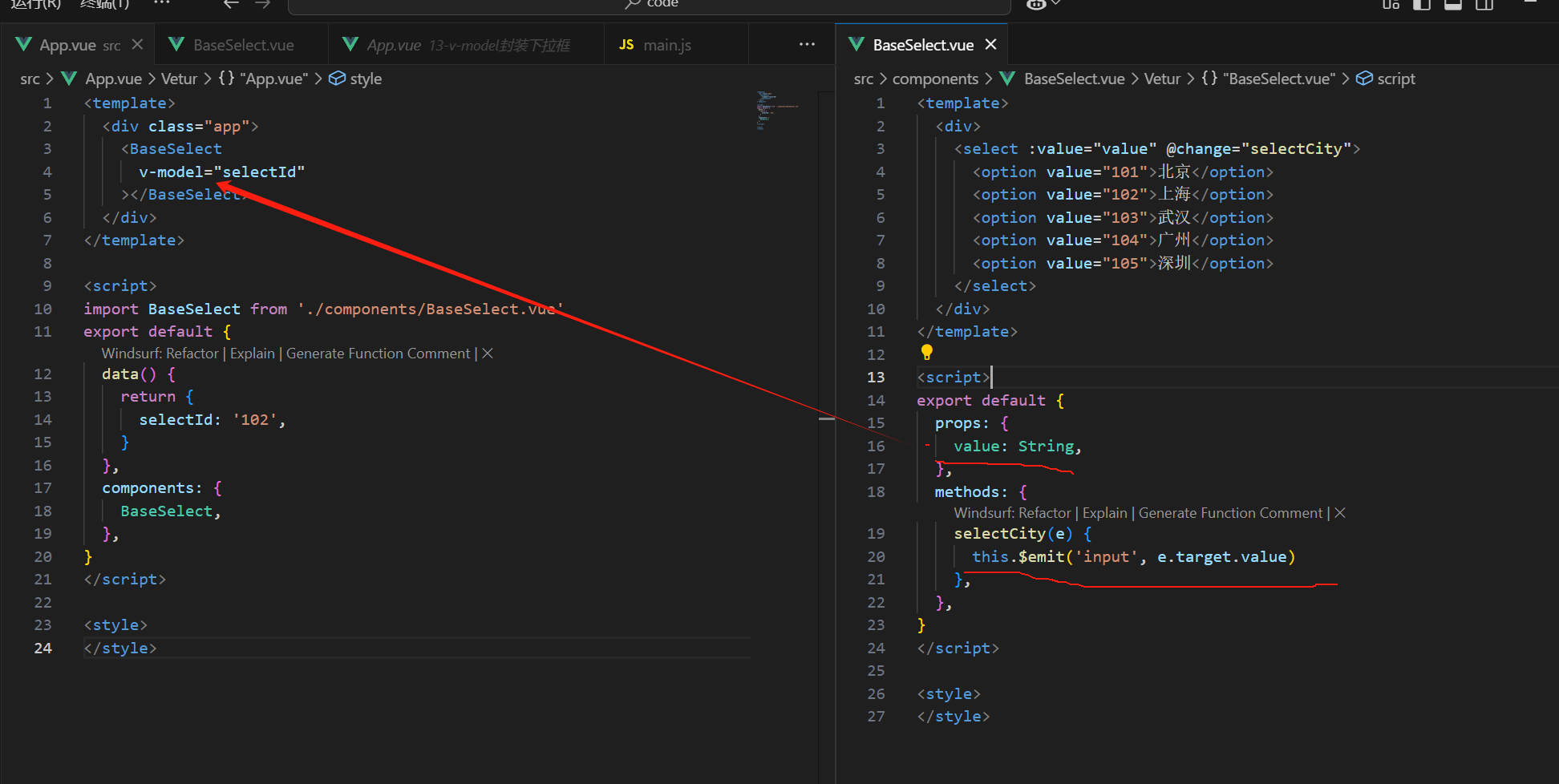
Task: Expand the Copilot dropdown chevron in title bar
Action: tap(1056, 4)
